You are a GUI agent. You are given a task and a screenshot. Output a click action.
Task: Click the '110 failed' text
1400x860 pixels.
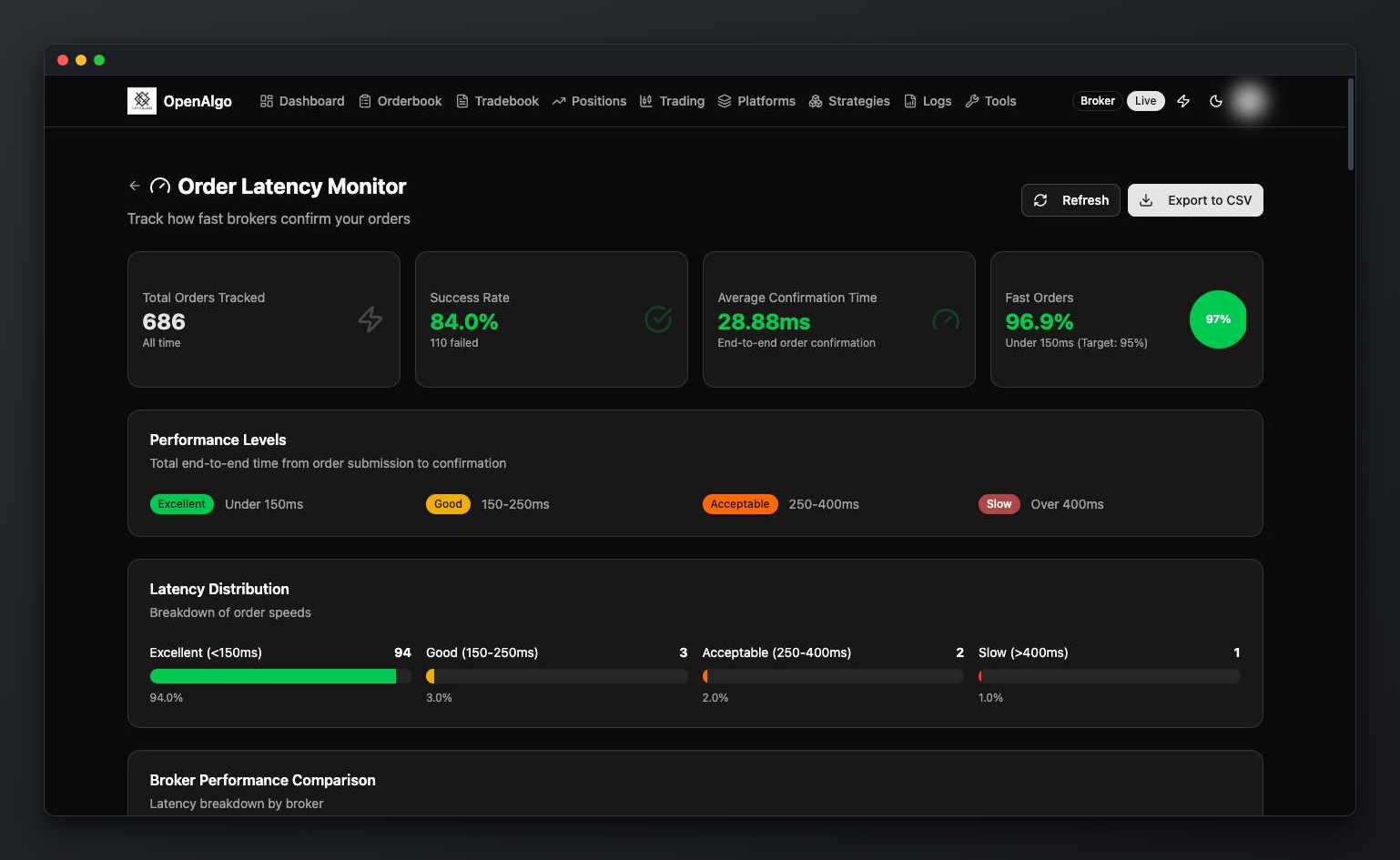454,343
